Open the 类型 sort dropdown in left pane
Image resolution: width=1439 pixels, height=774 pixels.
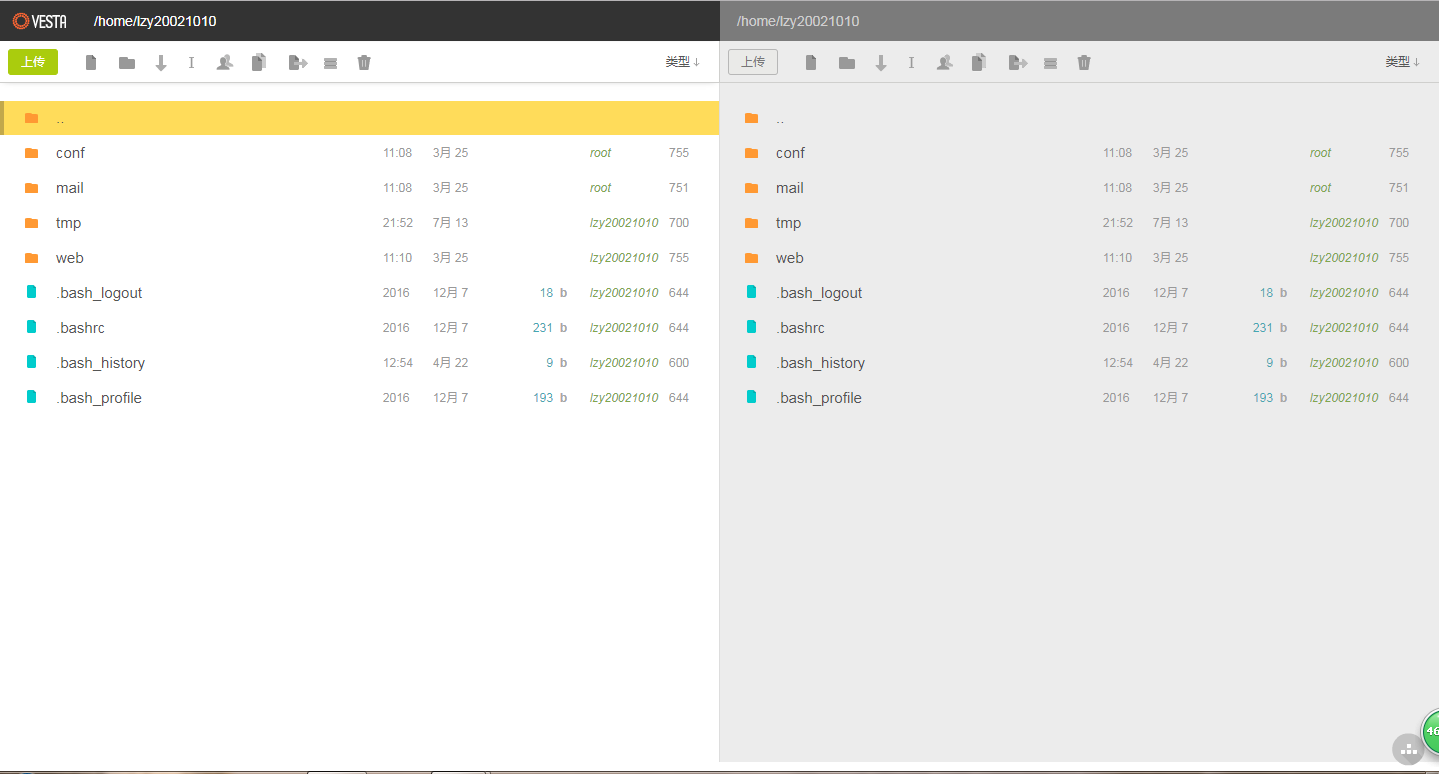click(x=682, y=62)
